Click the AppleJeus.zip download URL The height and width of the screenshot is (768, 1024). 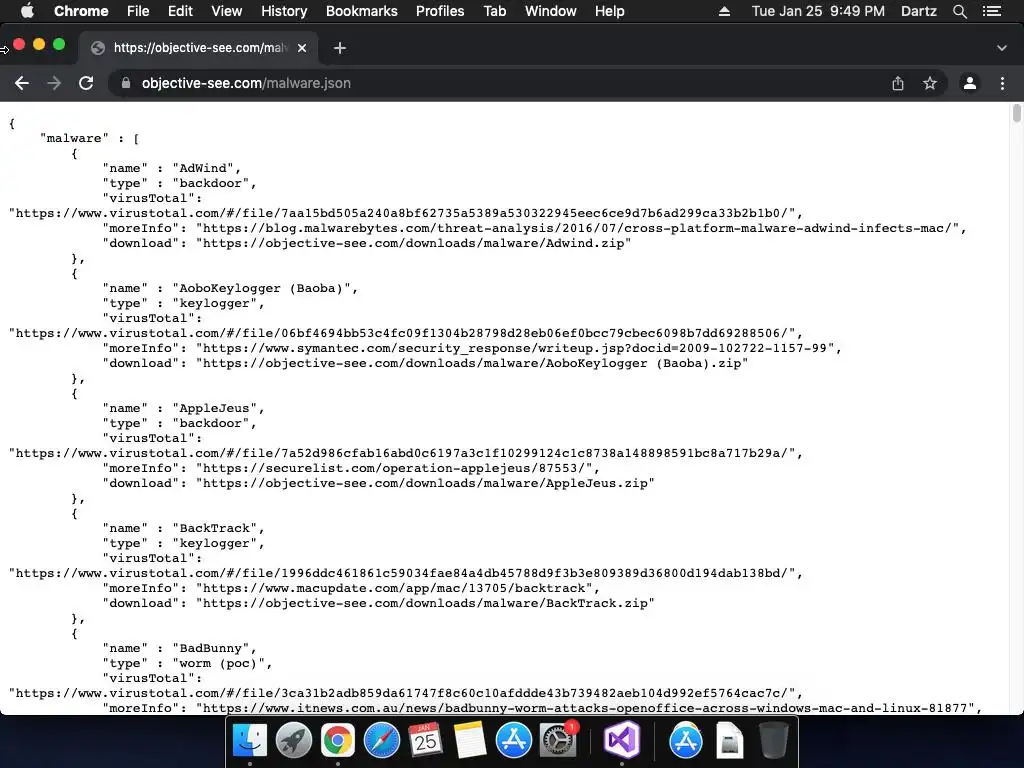pyautogui.click(x=425, y=484)
